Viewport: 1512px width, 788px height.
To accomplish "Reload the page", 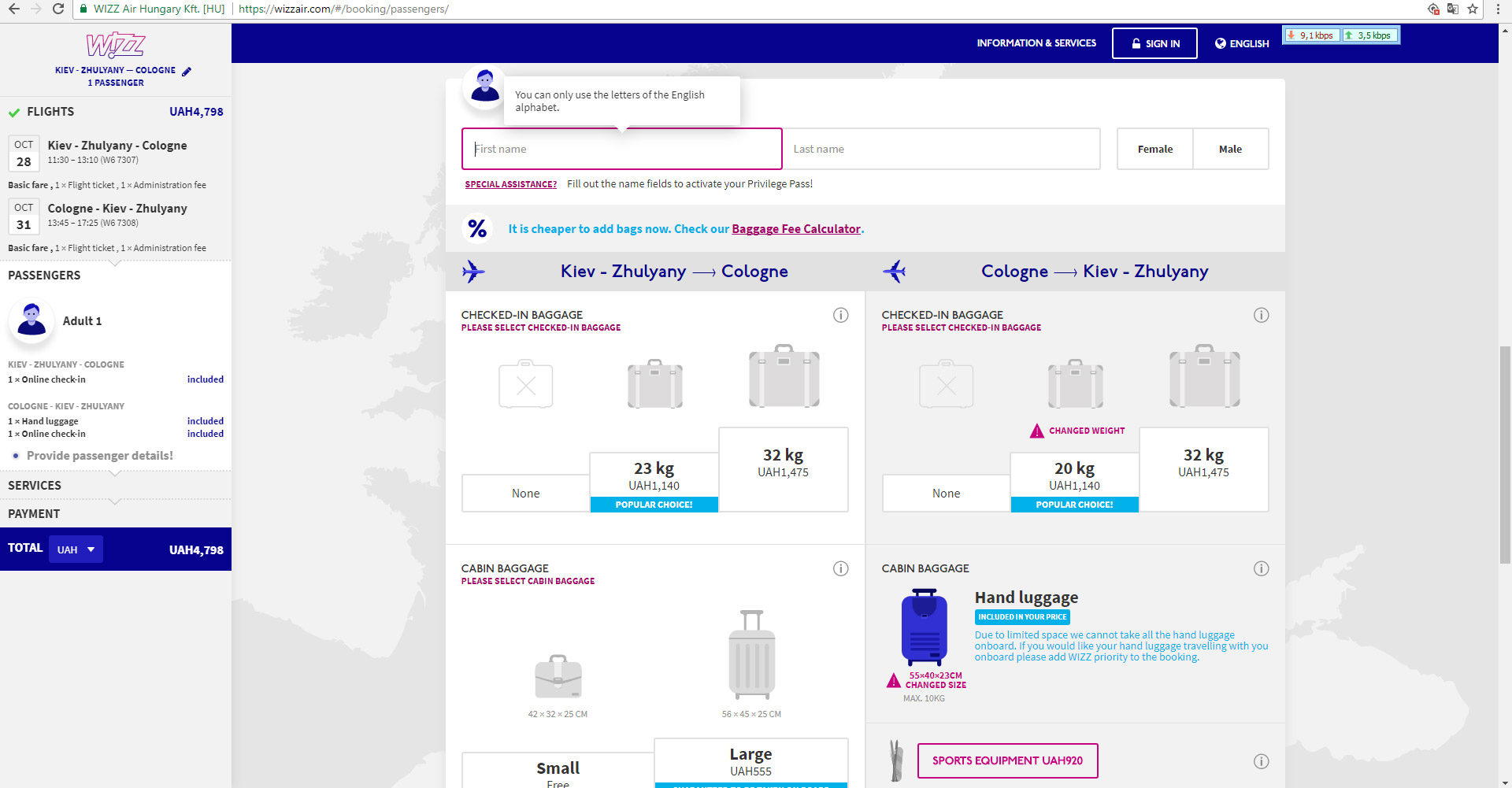I will pyautogui.click(x=58, y=9).
